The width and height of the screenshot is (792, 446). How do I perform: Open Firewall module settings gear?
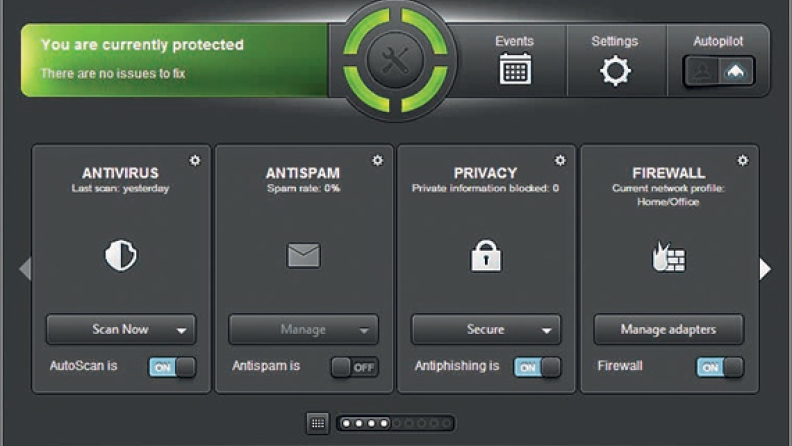tap(743, 161)
